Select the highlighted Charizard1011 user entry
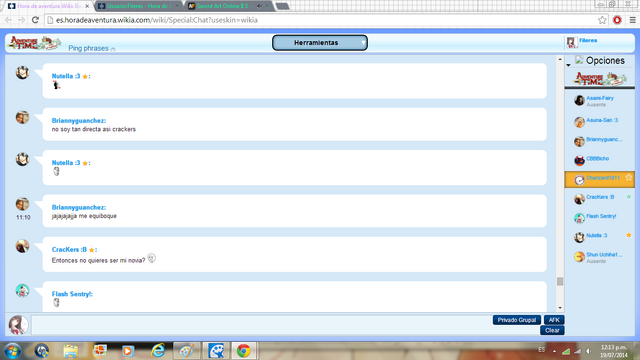This screenshot has height=360, width=640. tap(600, 179)
